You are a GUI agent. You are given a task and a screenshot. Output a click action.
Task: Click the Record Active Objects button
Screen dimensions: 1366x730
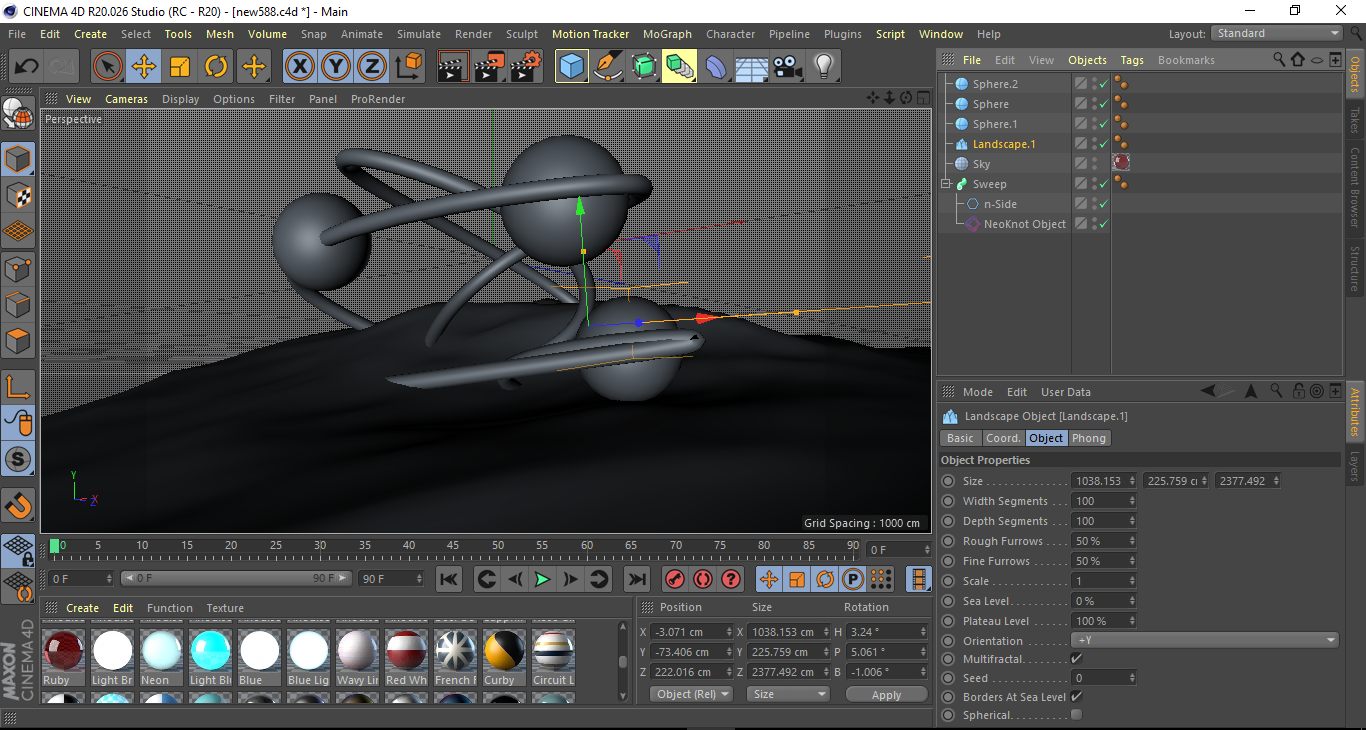675,579
